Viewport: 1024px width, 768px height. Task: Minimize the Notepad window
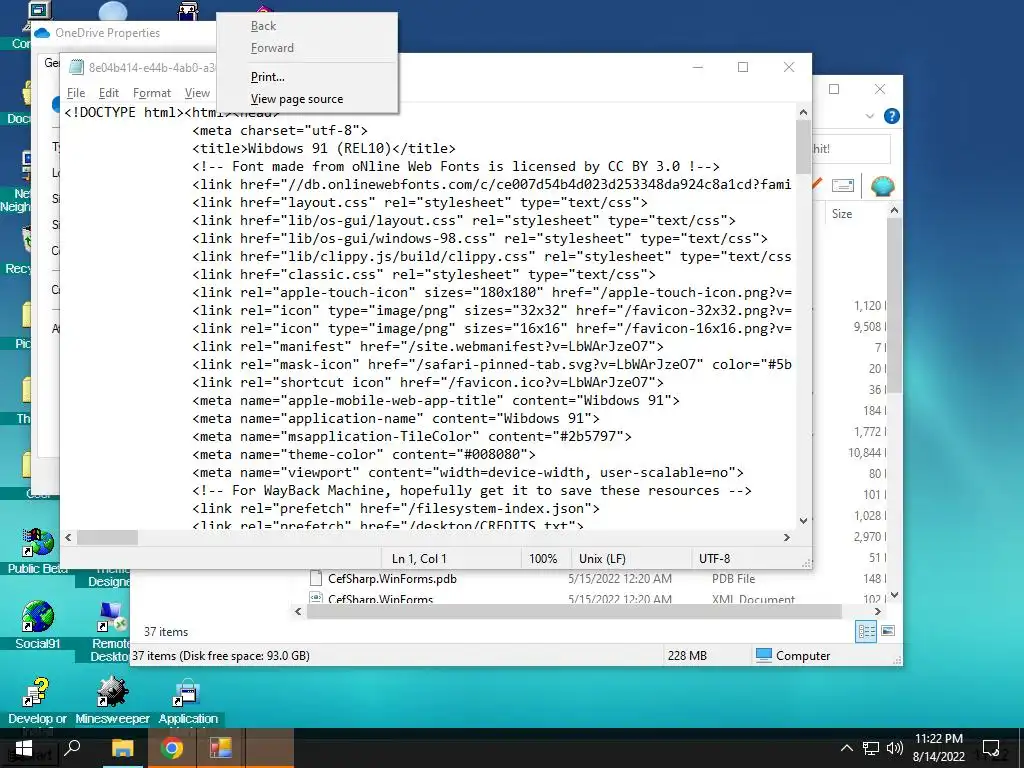697,67
